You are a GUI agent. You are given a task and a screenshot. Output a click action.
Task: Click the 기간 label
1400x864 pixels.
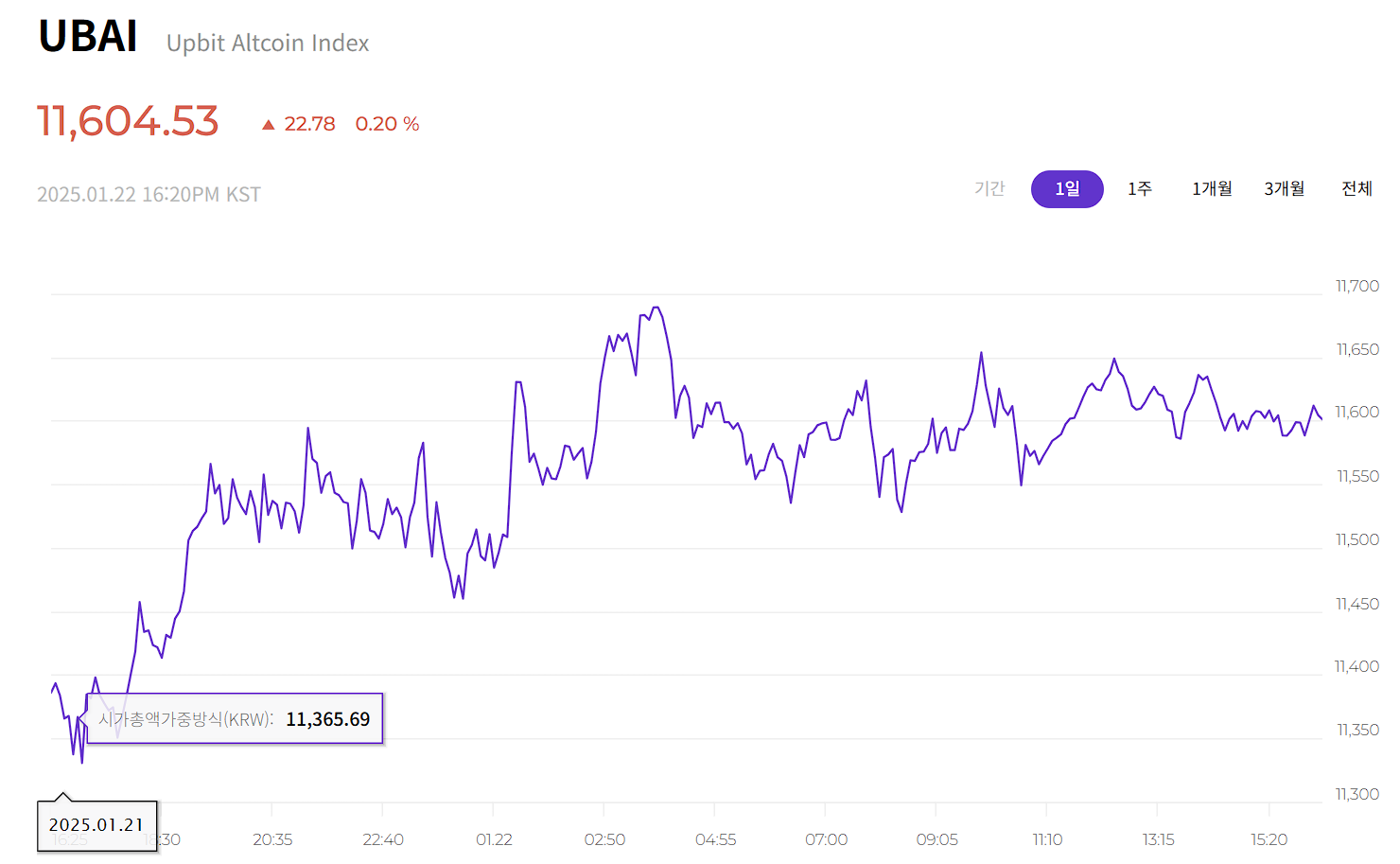tap(990, 188)
